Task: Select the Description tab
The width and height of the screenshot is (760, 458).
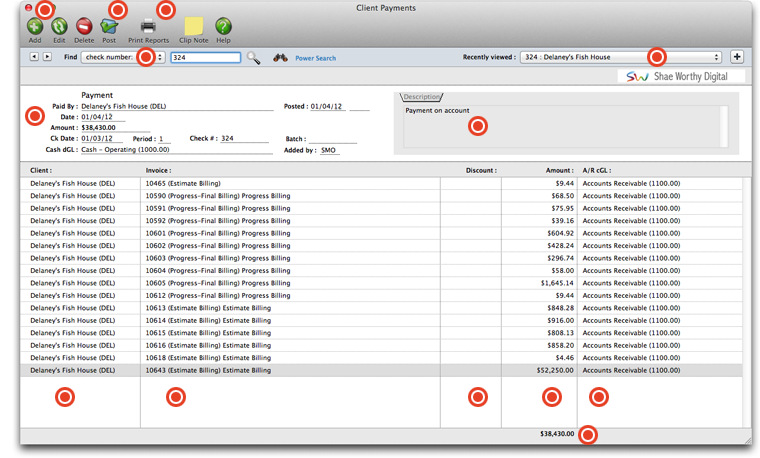Action: [x=422, y=97]
